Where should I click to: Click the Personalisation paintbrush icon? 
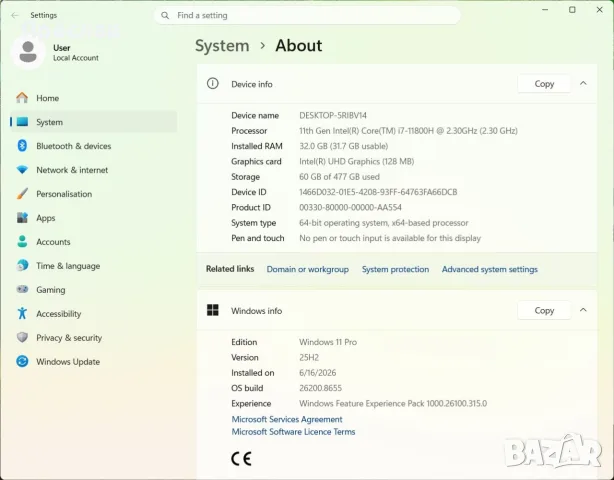[x=22, y=194]
